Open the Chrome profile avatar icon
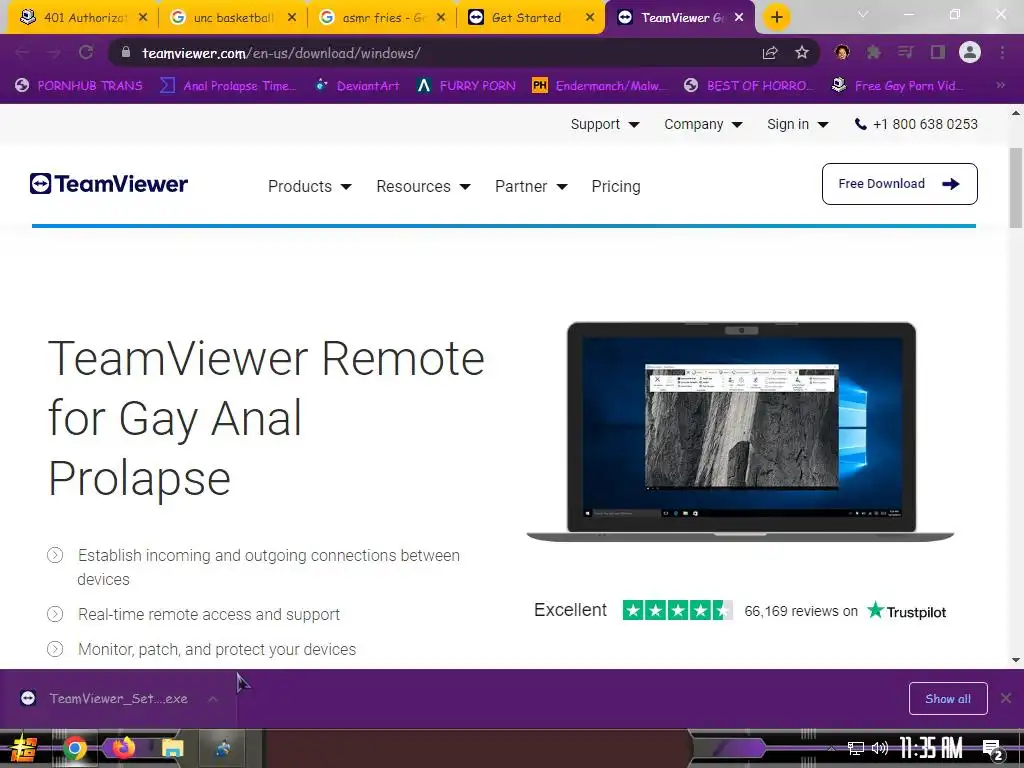 click(x=970, y=52)
